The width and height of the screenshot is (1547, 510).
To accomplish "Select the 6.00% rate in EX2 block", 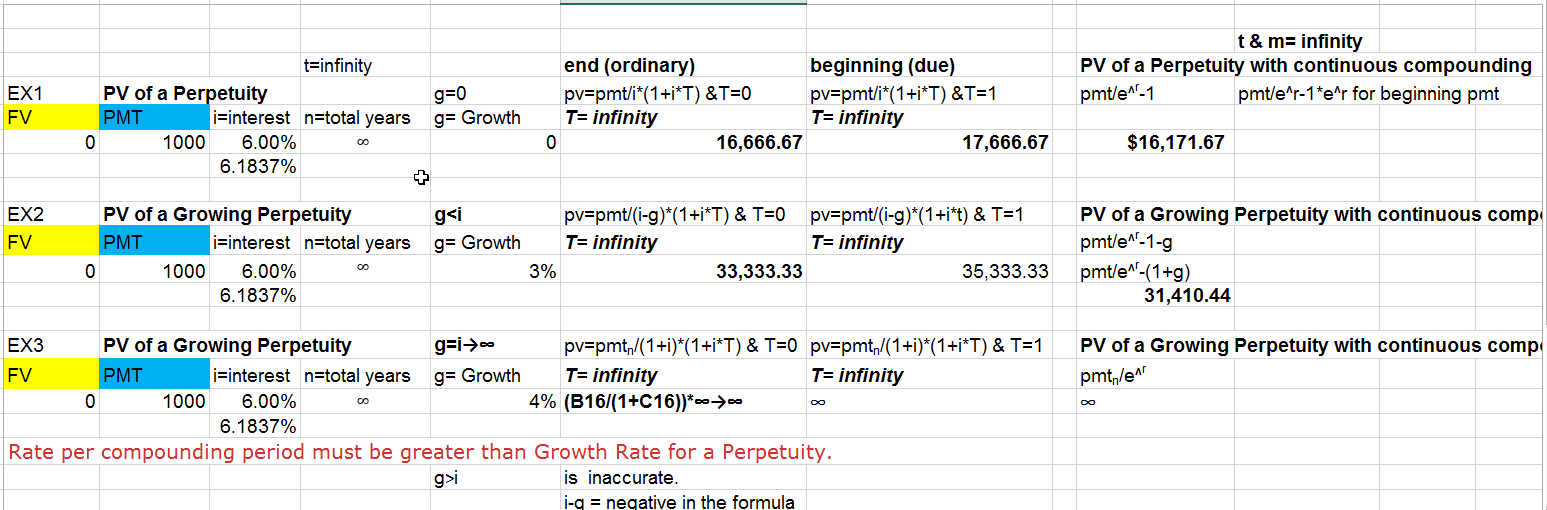I will (255, 270).
